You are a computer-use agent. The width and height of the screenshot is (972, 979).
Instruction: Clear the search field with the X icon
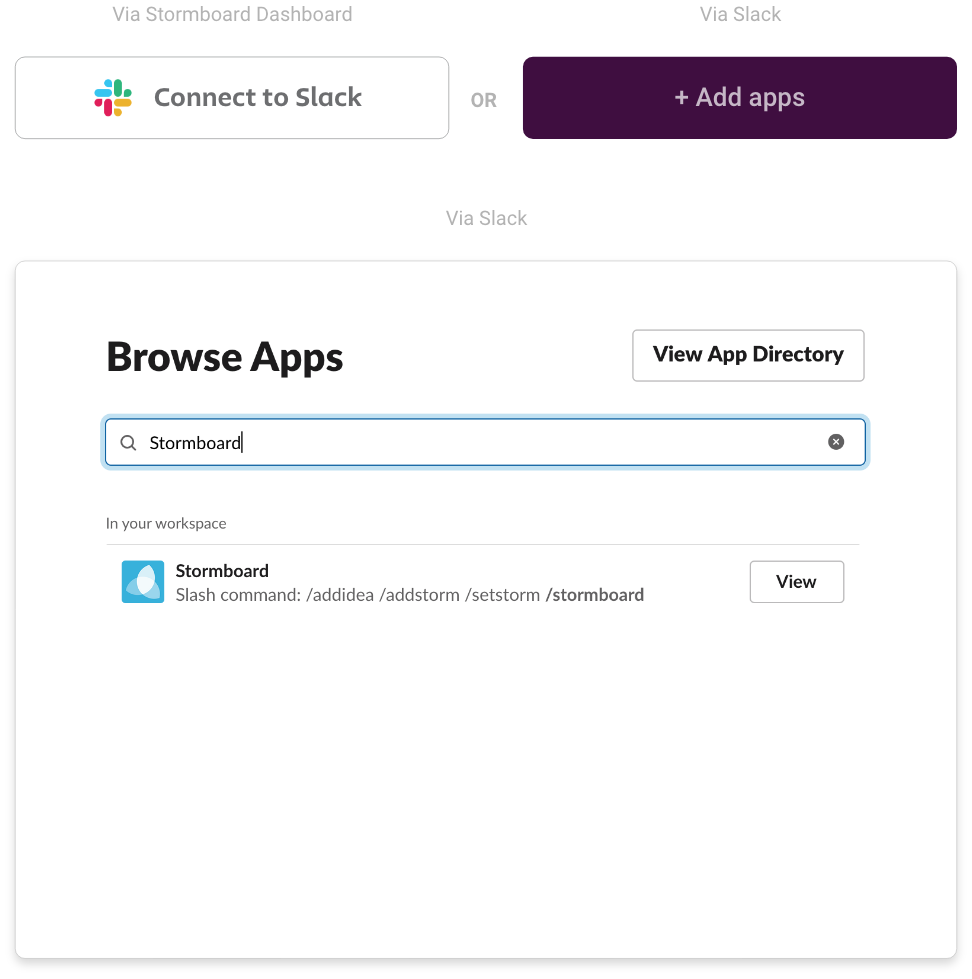(x=836, y=442)
